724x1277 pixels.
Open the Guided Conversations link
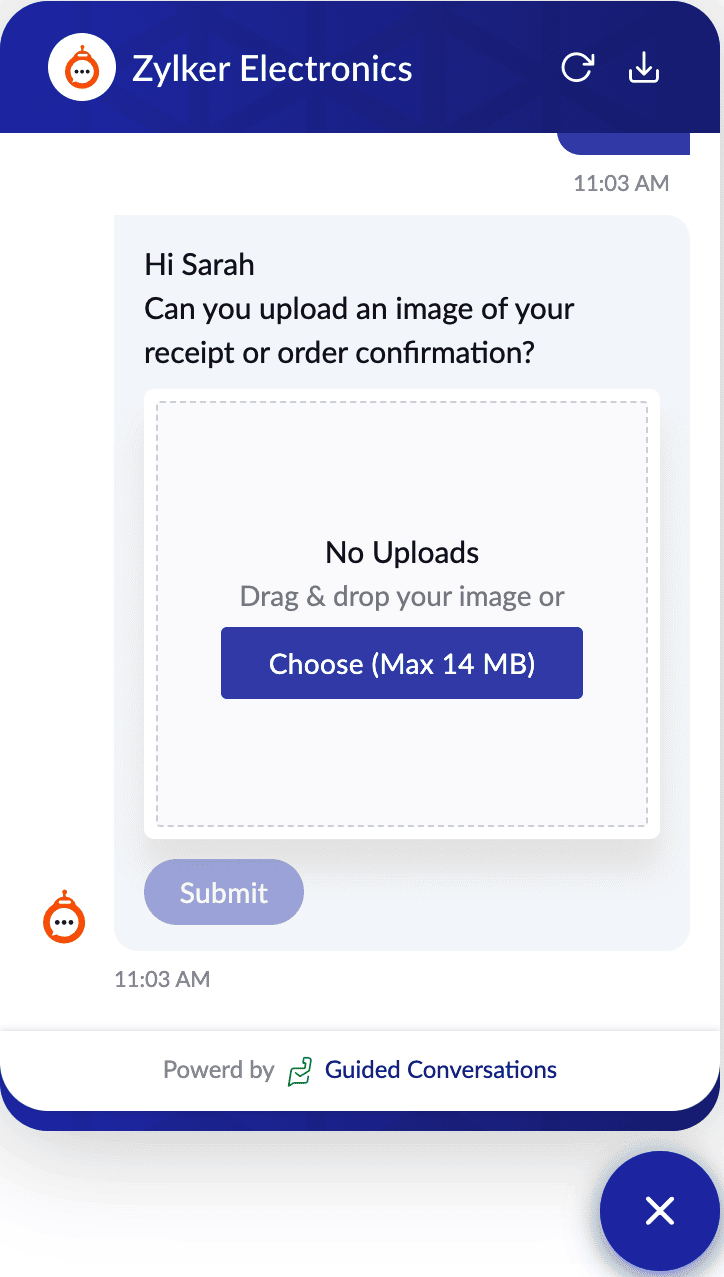coord(441,1070)
